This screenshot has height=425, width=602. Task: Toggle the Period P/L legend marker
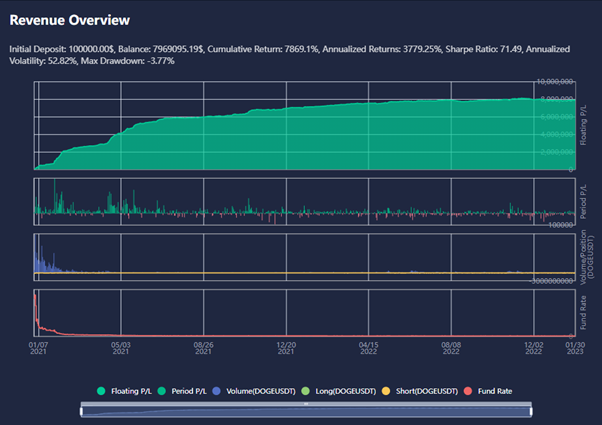[162, 391]
